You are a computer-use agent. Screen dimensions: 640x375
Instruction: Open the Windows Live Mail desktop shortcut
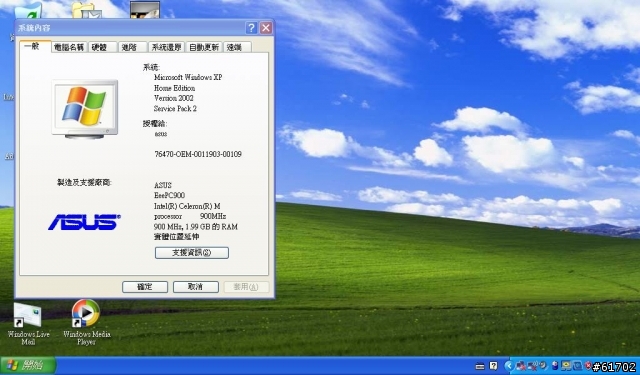pyautogui.click(x=28, y=324)
